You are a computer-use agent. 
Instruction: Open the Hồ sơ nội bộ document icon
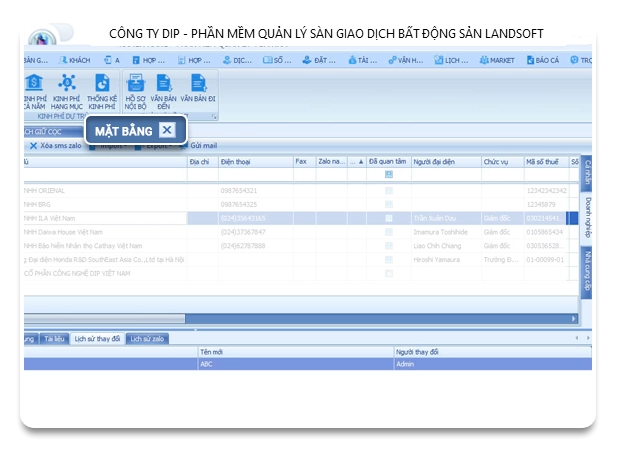coord(135,90)
